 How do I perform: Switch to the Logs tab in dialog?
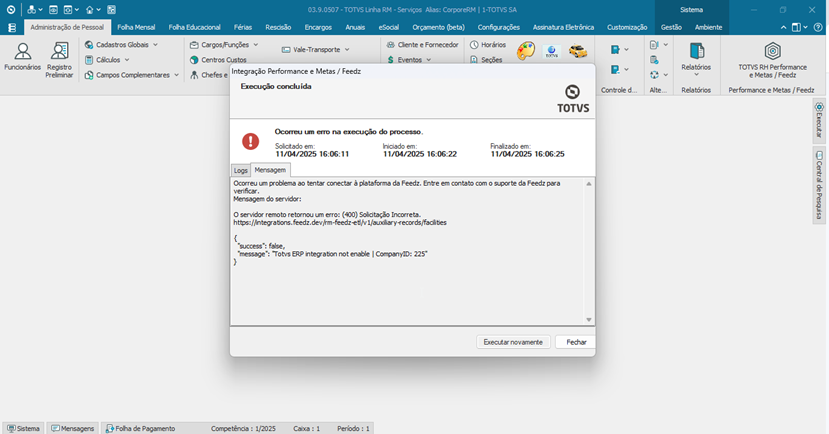click(x=241, y=170)
